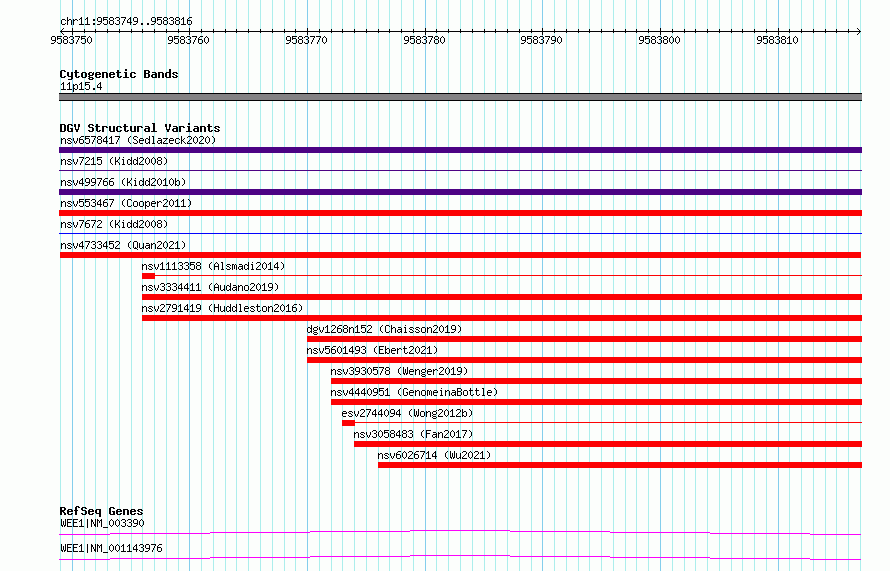Screen dimensions: 890x571
Task: Click the Cytogenetic Bands track title
Action: [x=119, y=74]
